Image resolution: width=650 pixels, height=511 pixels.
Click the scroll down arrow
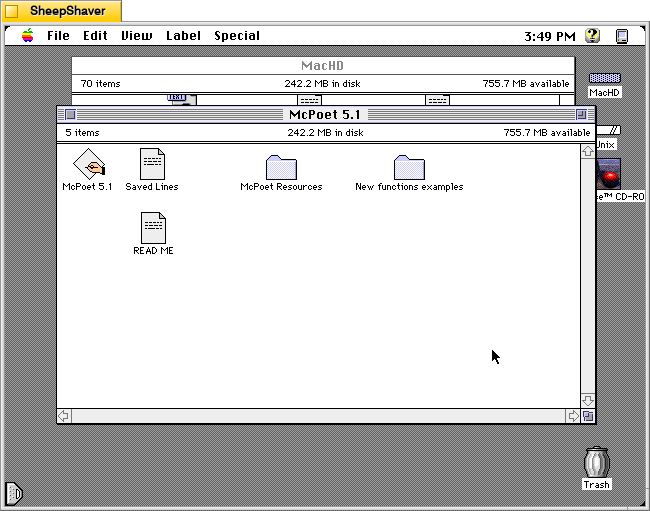click(x=588, y=401)
